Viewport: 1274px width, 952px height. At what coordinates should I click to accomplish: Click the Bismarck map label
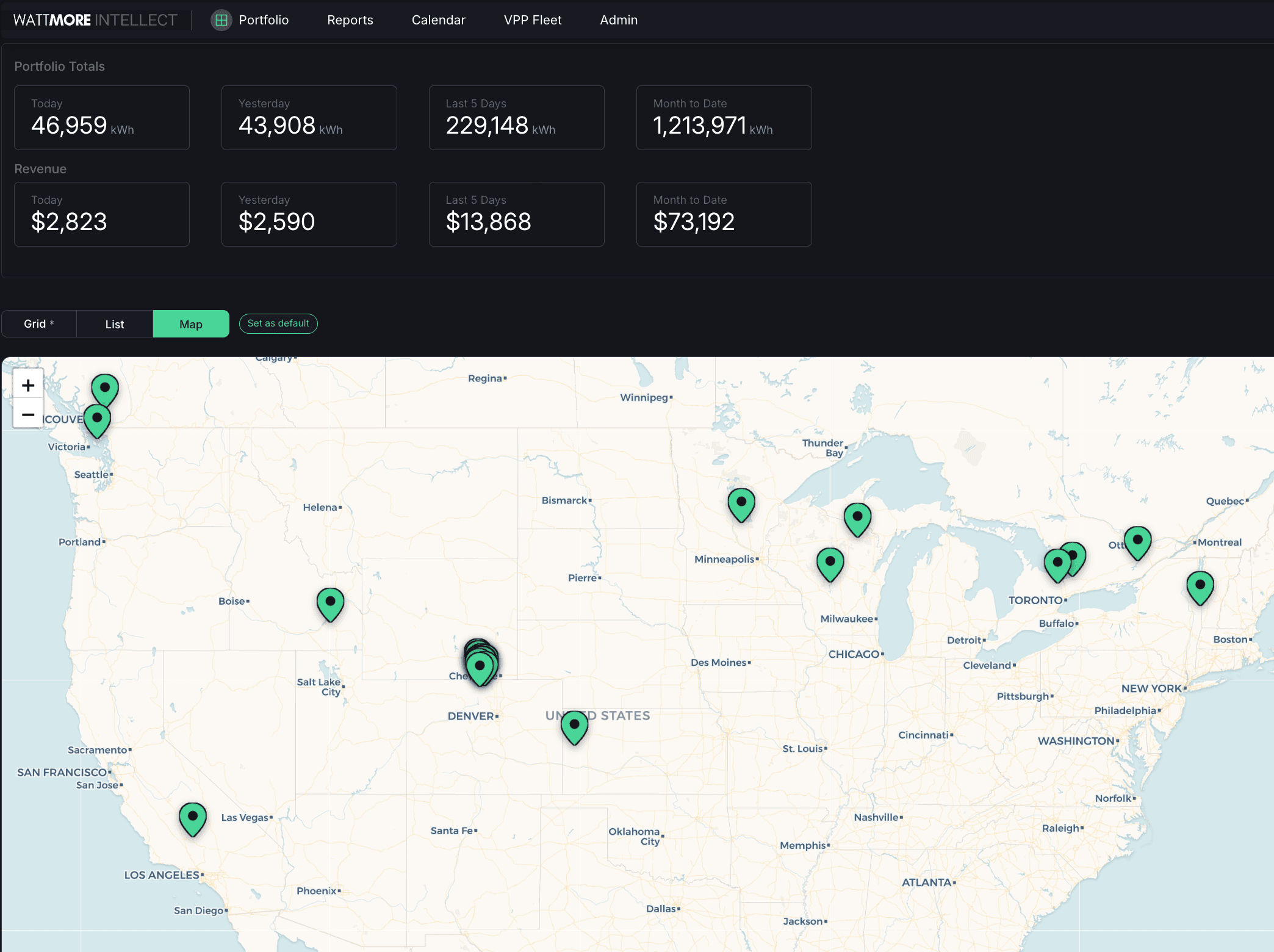[564, 500]
